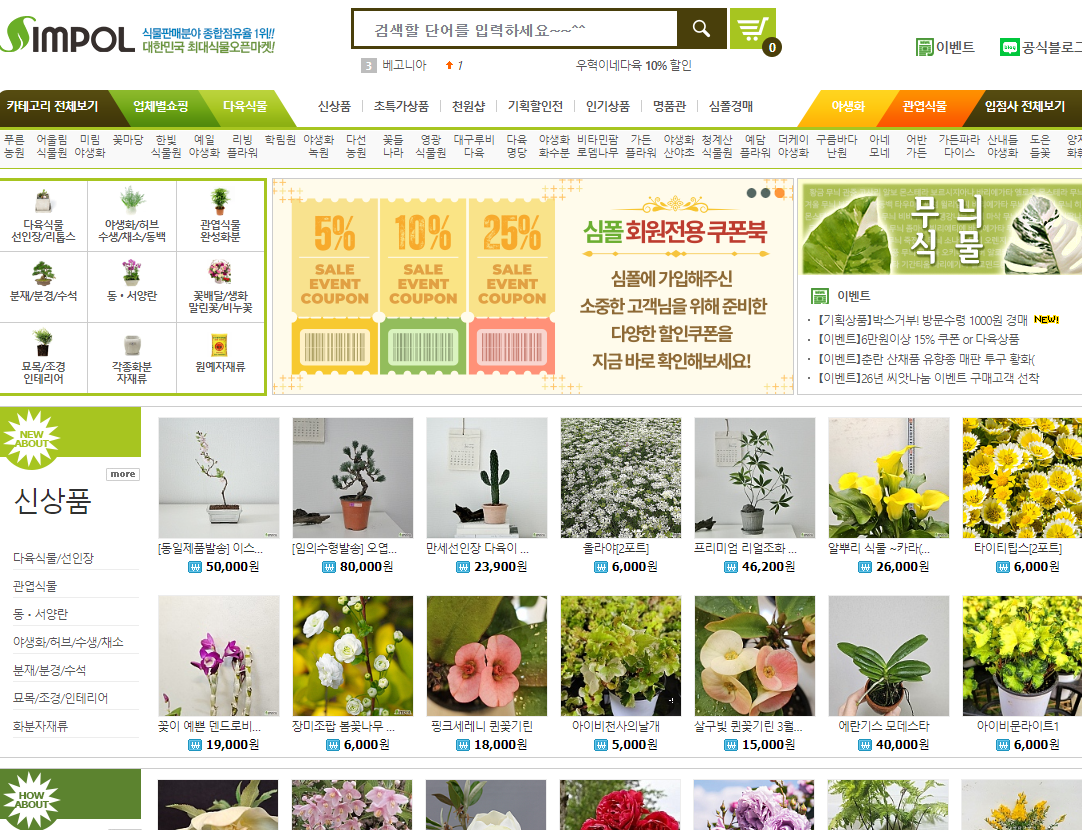Open the 만세선인장 다육이 cactus thumbnail
Image resolution: width=1082 pixels, height=830 pixels.
(486, 477)
